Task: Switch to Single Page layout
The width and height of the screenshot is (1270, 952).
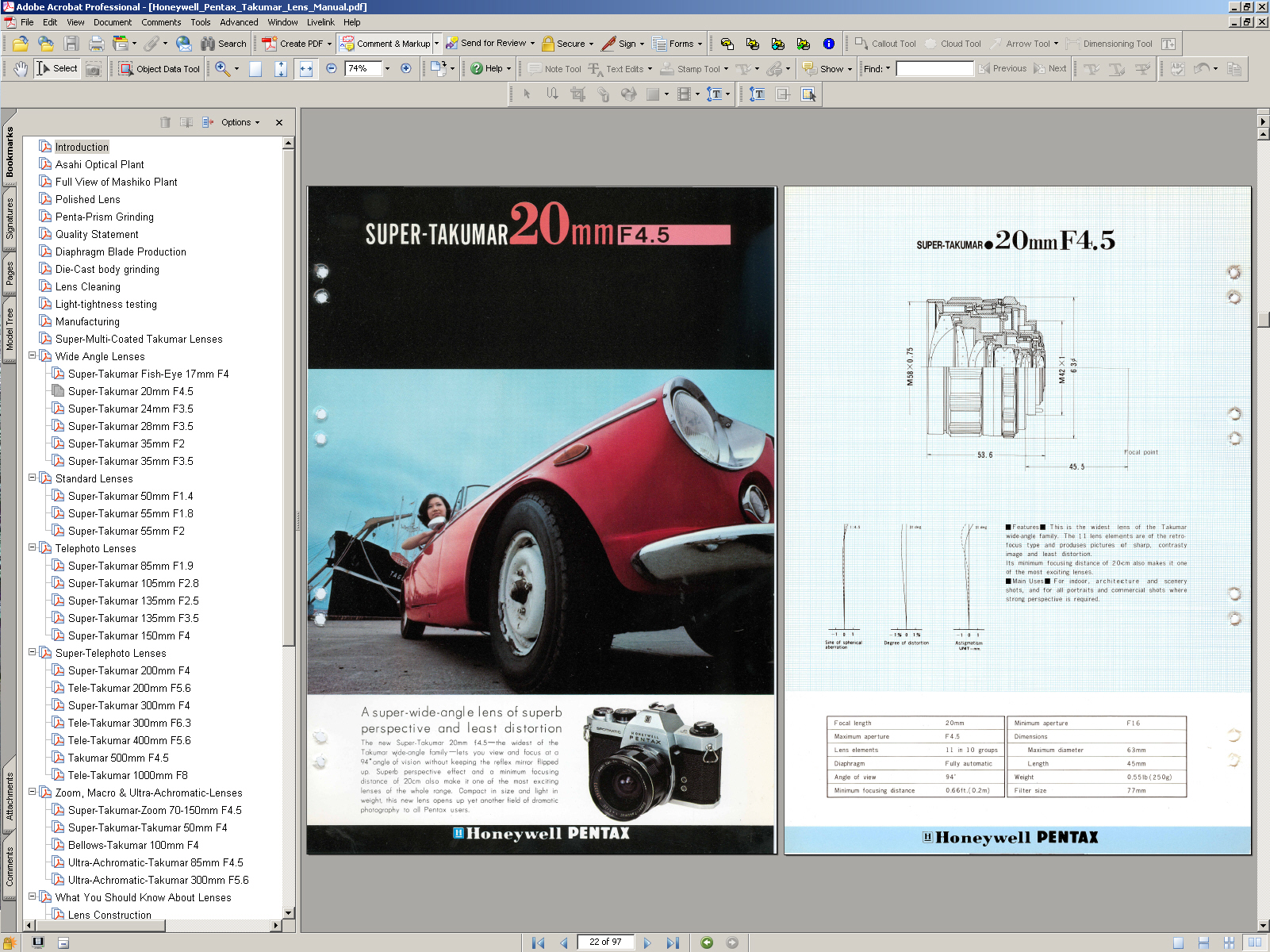Action: point(1178,942)
